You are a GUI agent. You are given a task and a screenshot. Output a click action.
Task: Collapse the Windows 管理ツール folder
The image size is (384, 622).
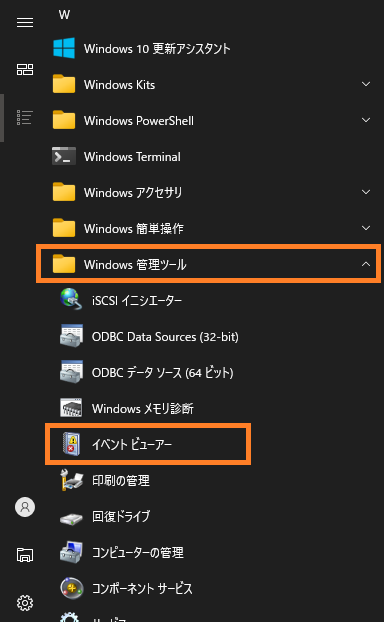click(x=209, y=264)
